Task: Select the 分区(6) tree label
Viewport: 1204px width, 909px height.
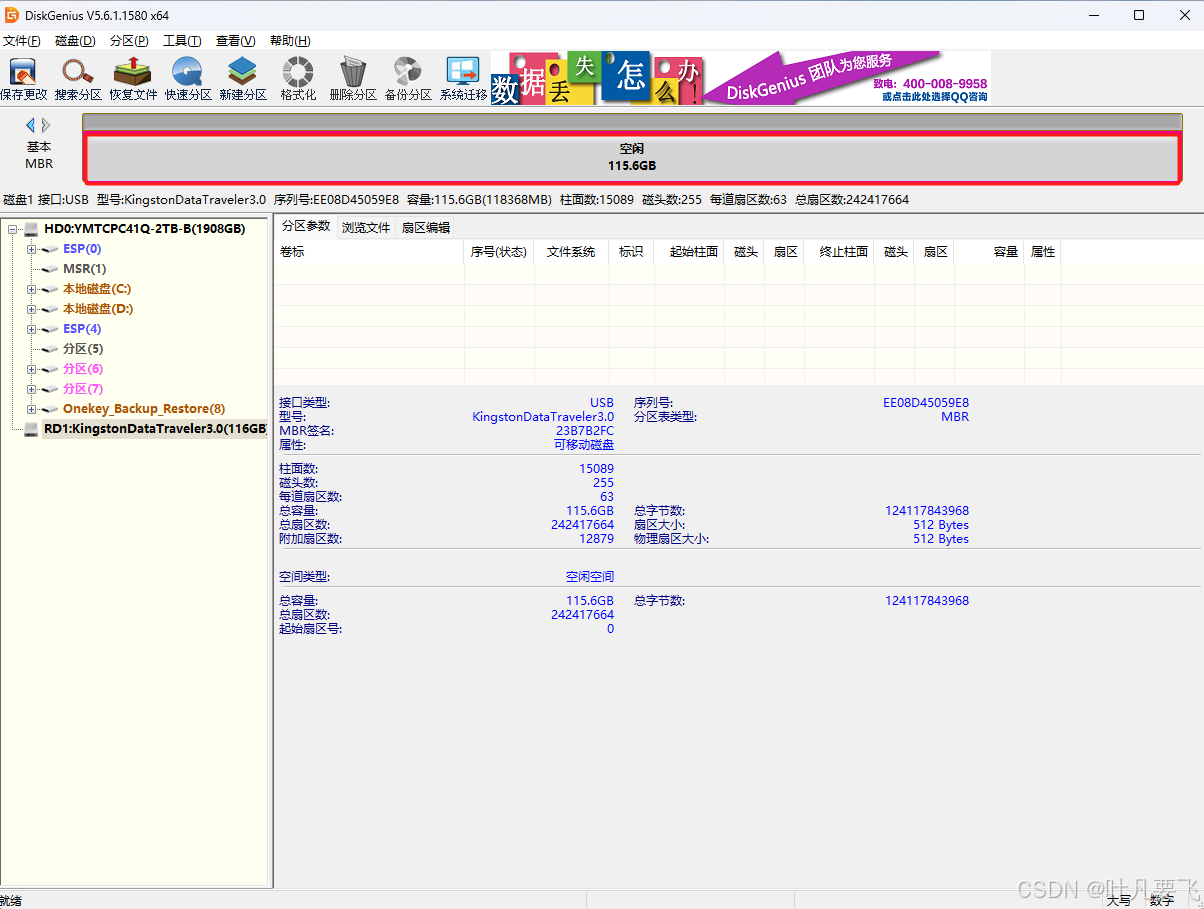Action: (x=83, y=369)
